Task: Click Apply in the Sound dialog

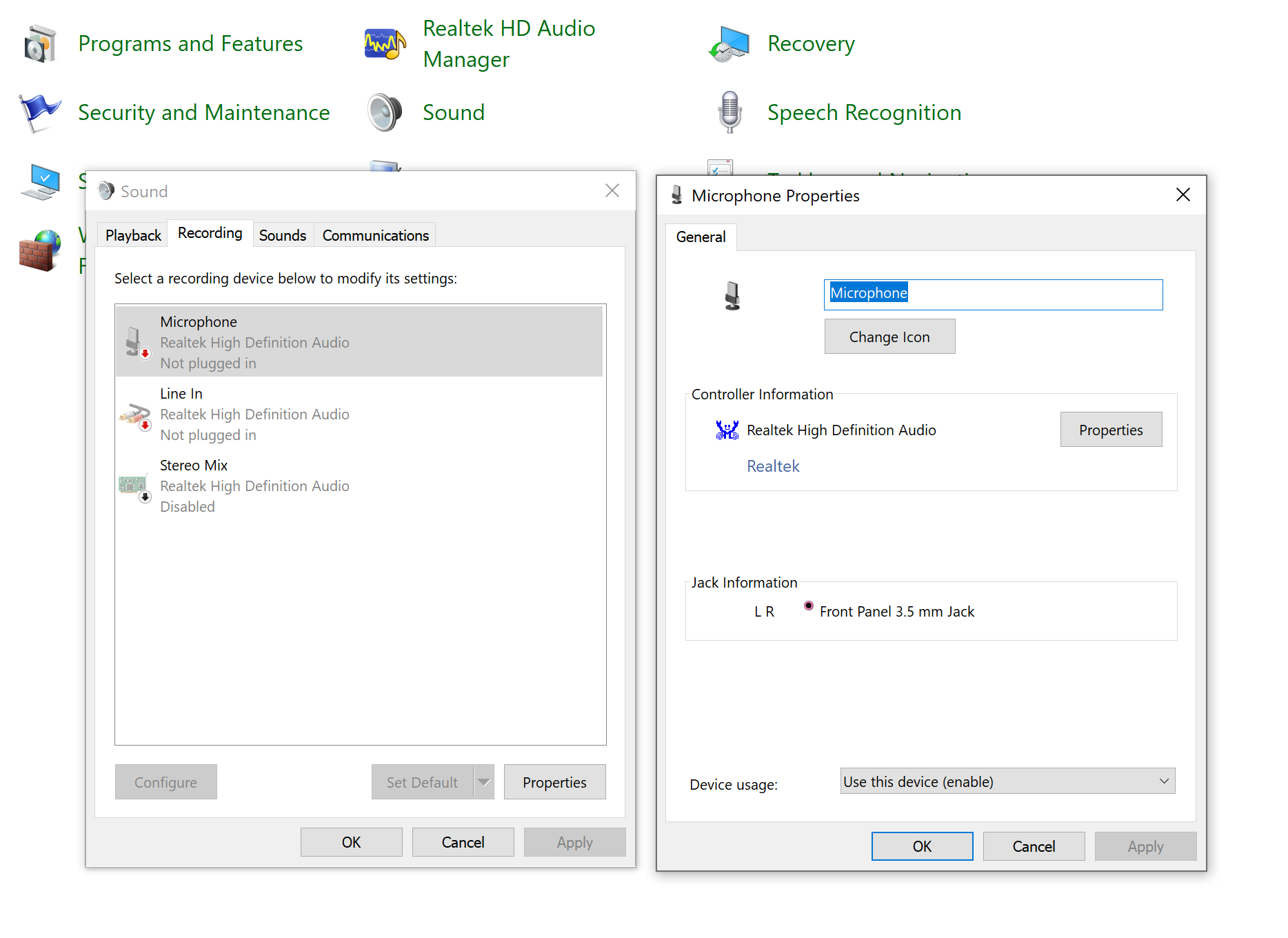Action: point(574,842)
